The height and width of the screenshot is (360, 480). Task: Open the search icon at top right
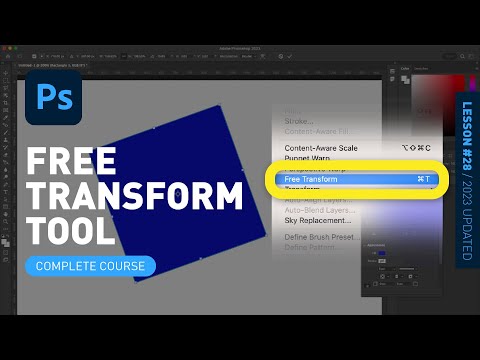[x=462, y=56]
